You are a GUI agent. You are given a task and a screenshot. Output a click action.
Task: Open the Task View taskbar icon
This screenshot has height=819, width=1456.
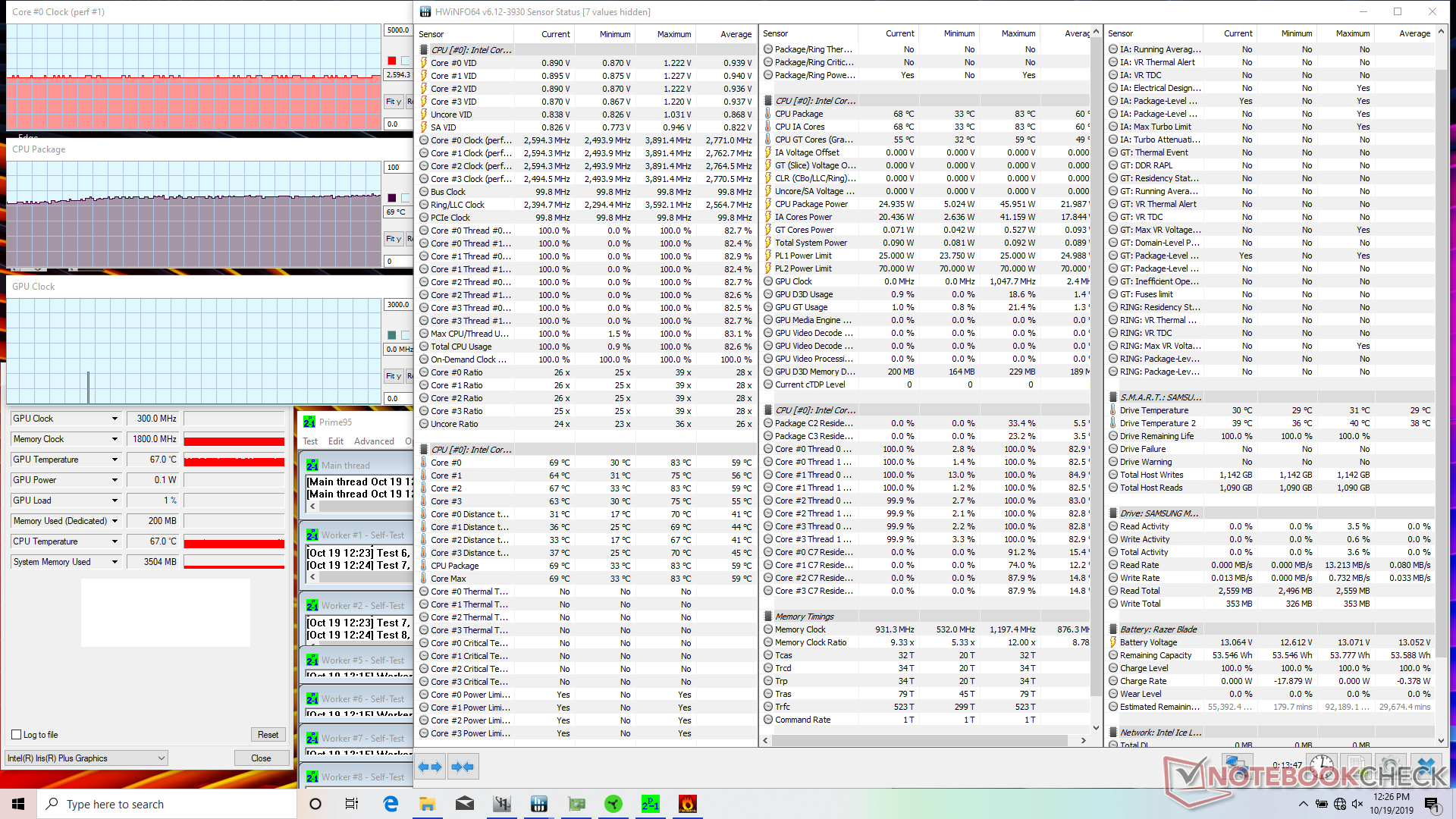pyautogui.click(x=352, y=804)
